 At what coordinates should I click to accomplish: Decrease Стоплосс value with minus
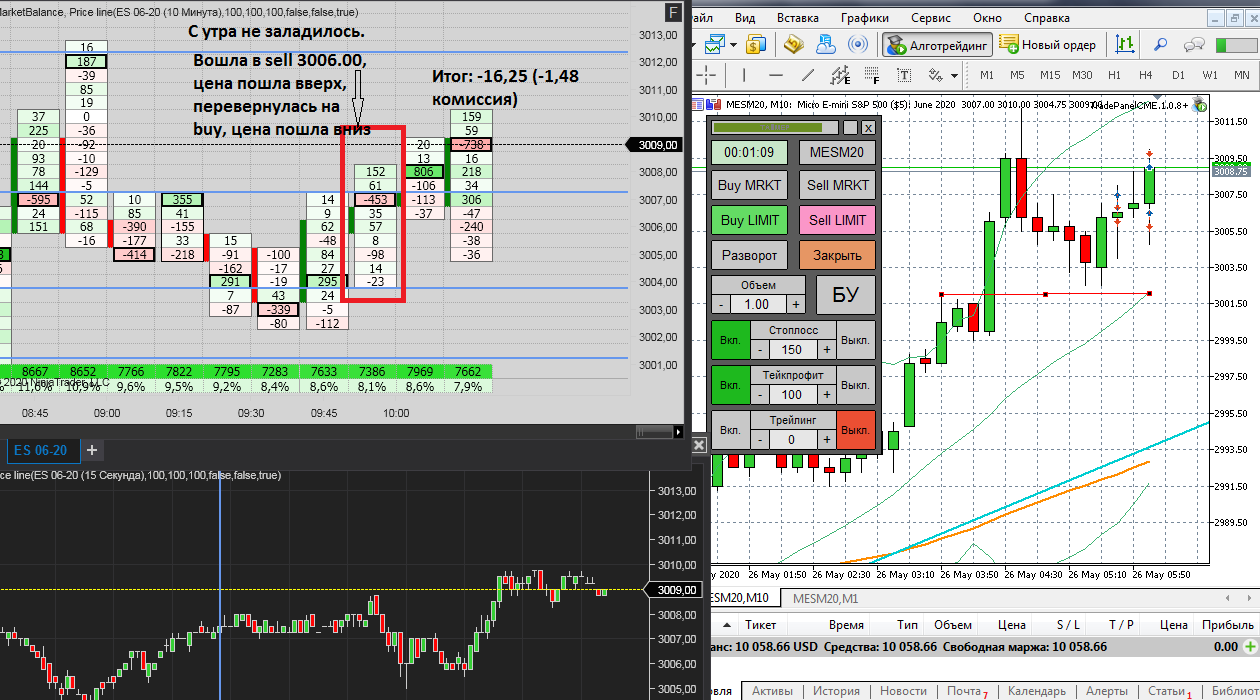pos(760,350)
